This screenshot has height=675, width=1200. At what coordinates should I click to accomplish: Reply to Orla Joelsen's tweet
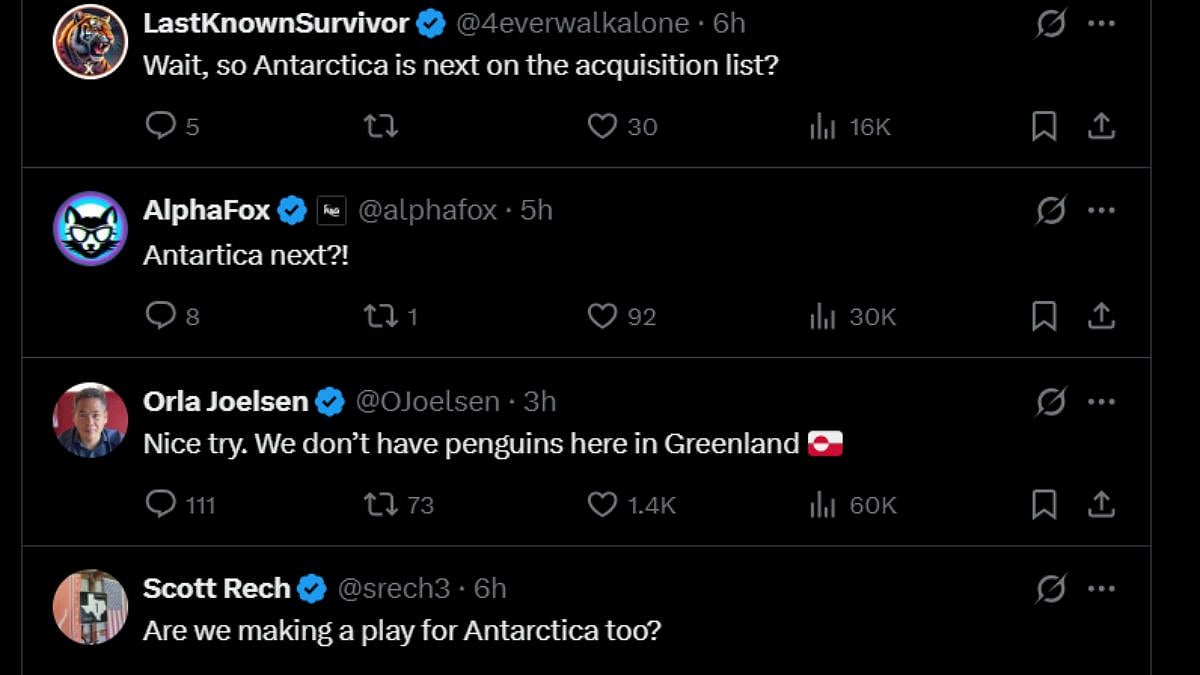(161, 505)
